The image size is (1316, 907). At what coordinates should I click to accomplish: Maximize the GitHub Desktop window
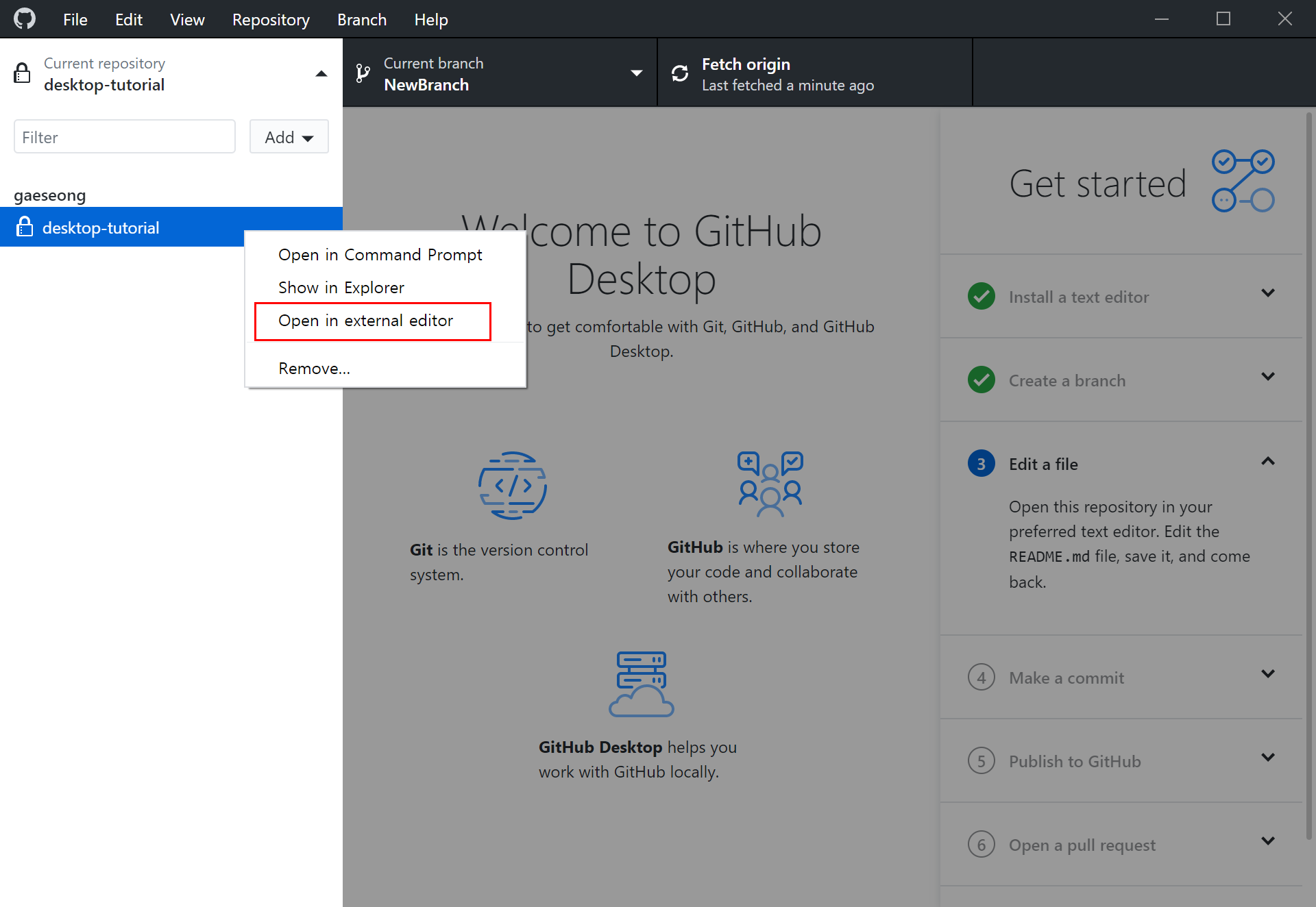(1223, 19)
